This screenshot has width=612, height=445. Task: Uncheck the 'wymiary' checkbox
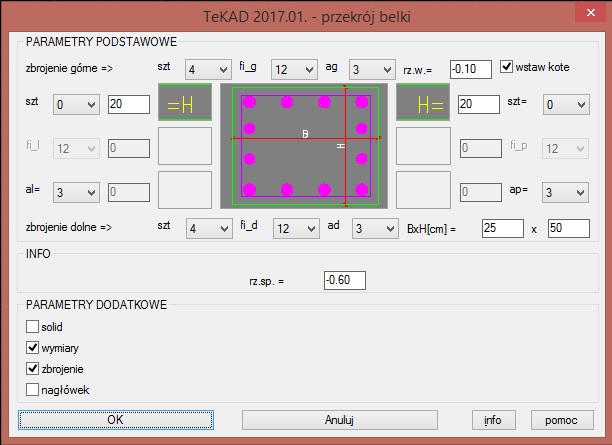(32, 347)
